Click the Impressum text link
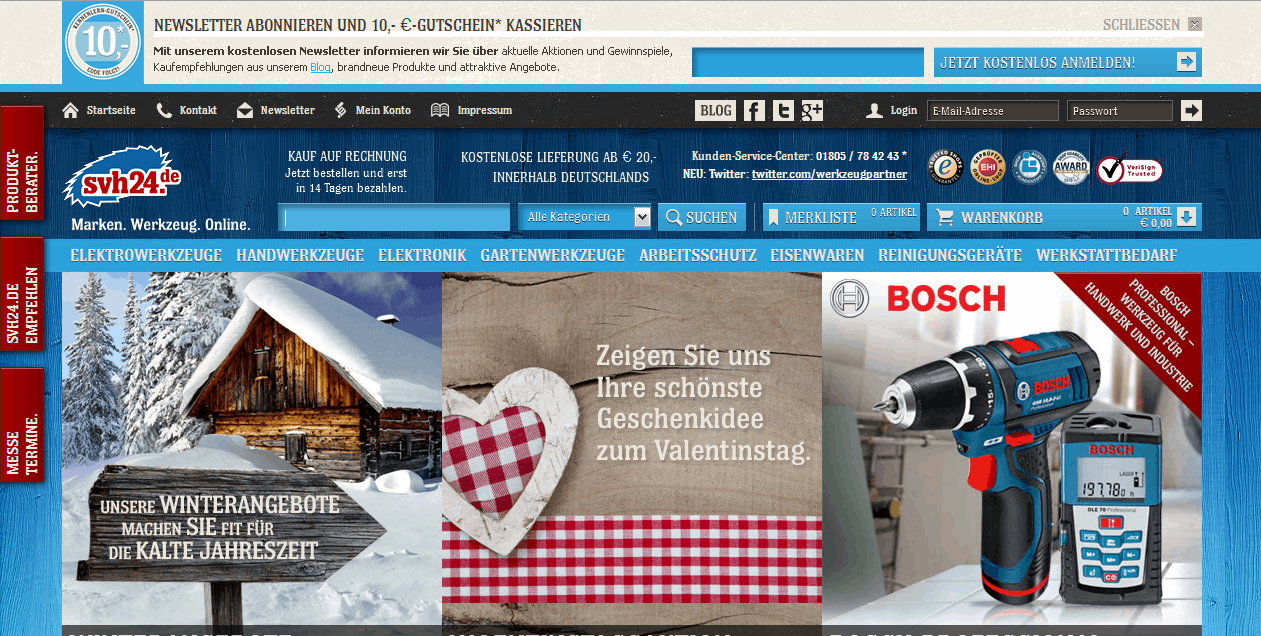Image resolution: width=1261 pixels, height=636 pixels. [485, 110]
